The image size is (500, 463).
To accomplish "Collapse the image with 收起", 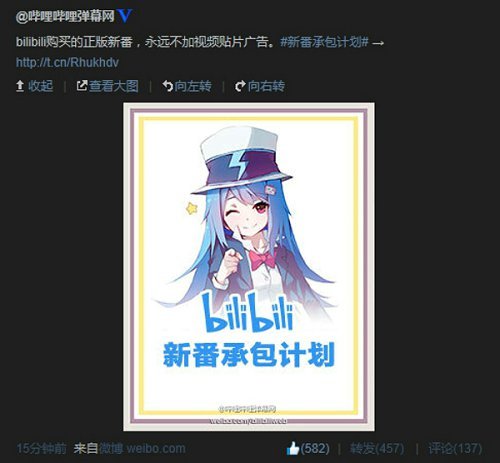I will point(40,86).
